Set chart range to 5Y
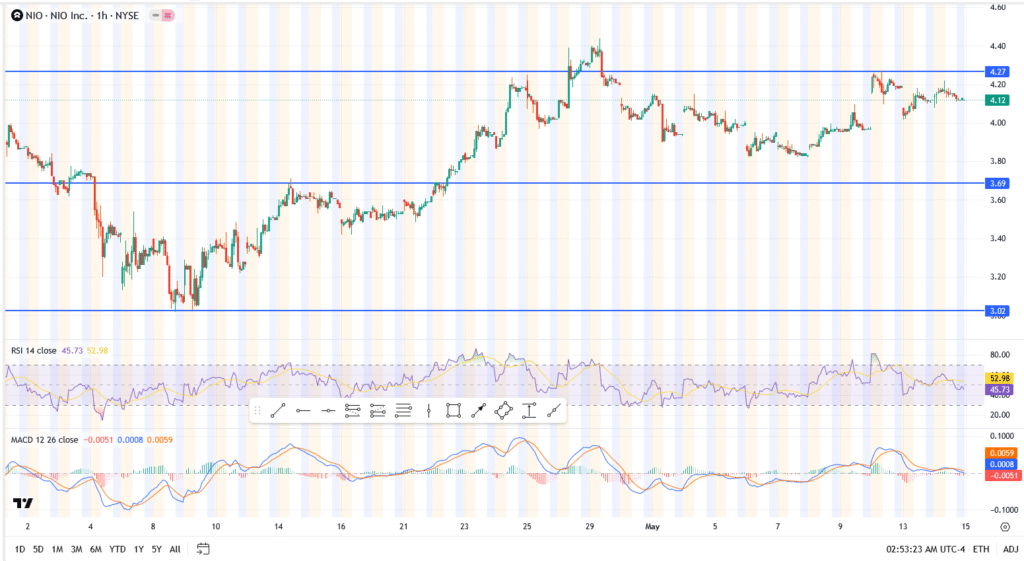 (x=156, y=549)
